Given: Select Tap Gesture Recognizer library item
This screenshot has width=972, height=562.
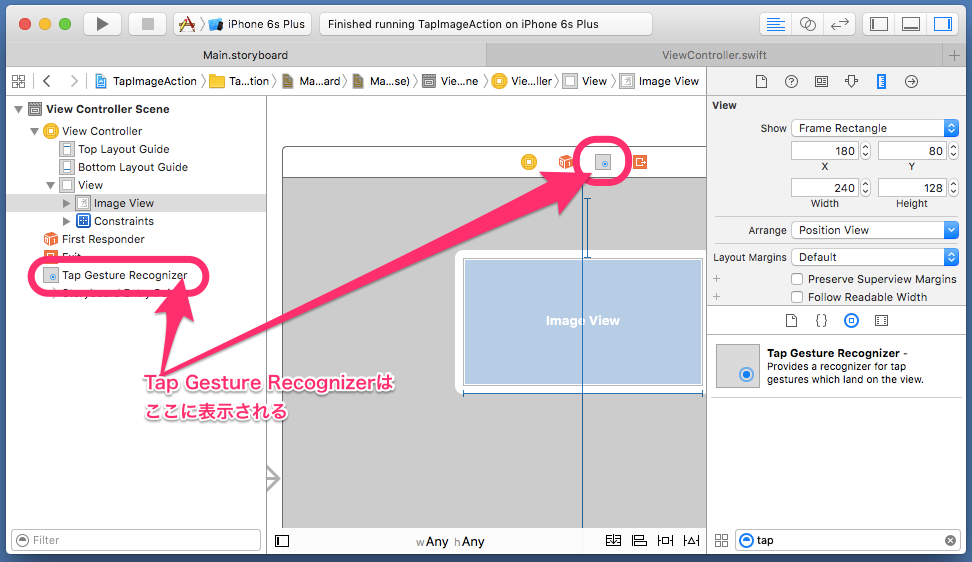Looking at the screenshot, I should click(x=837, y=366).
